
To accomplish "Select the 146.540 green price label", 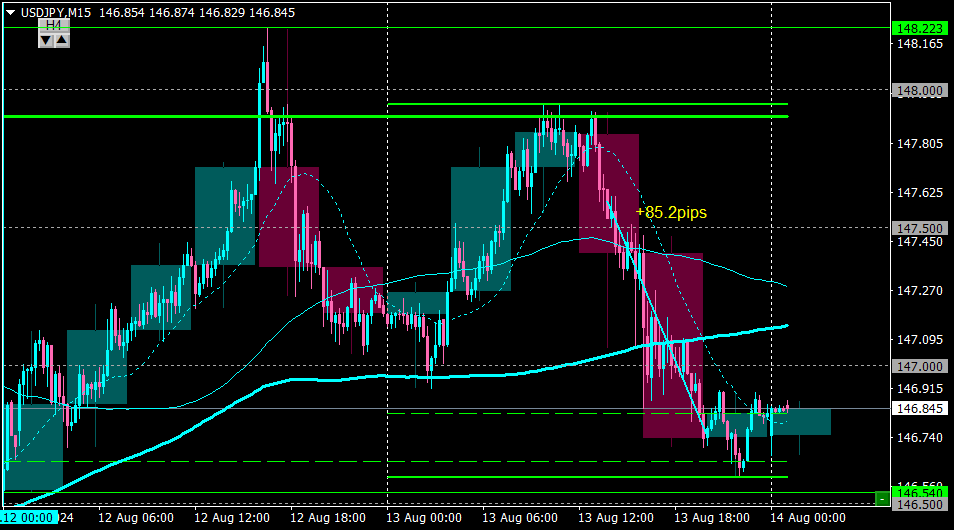I will tap(919, 492).
